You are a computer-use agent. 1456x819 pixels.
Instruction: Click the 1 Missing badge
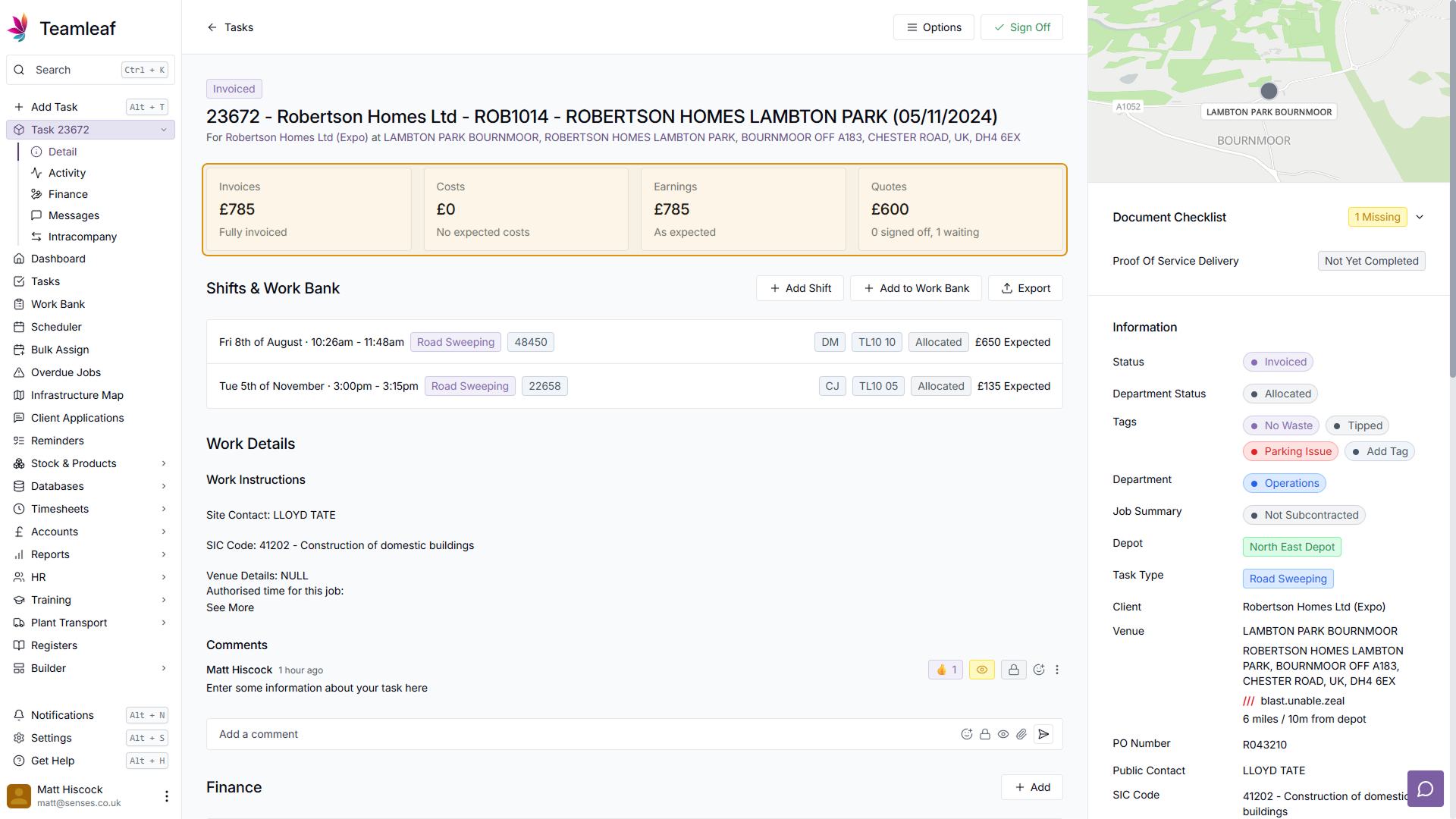[x=1377, y=217]
